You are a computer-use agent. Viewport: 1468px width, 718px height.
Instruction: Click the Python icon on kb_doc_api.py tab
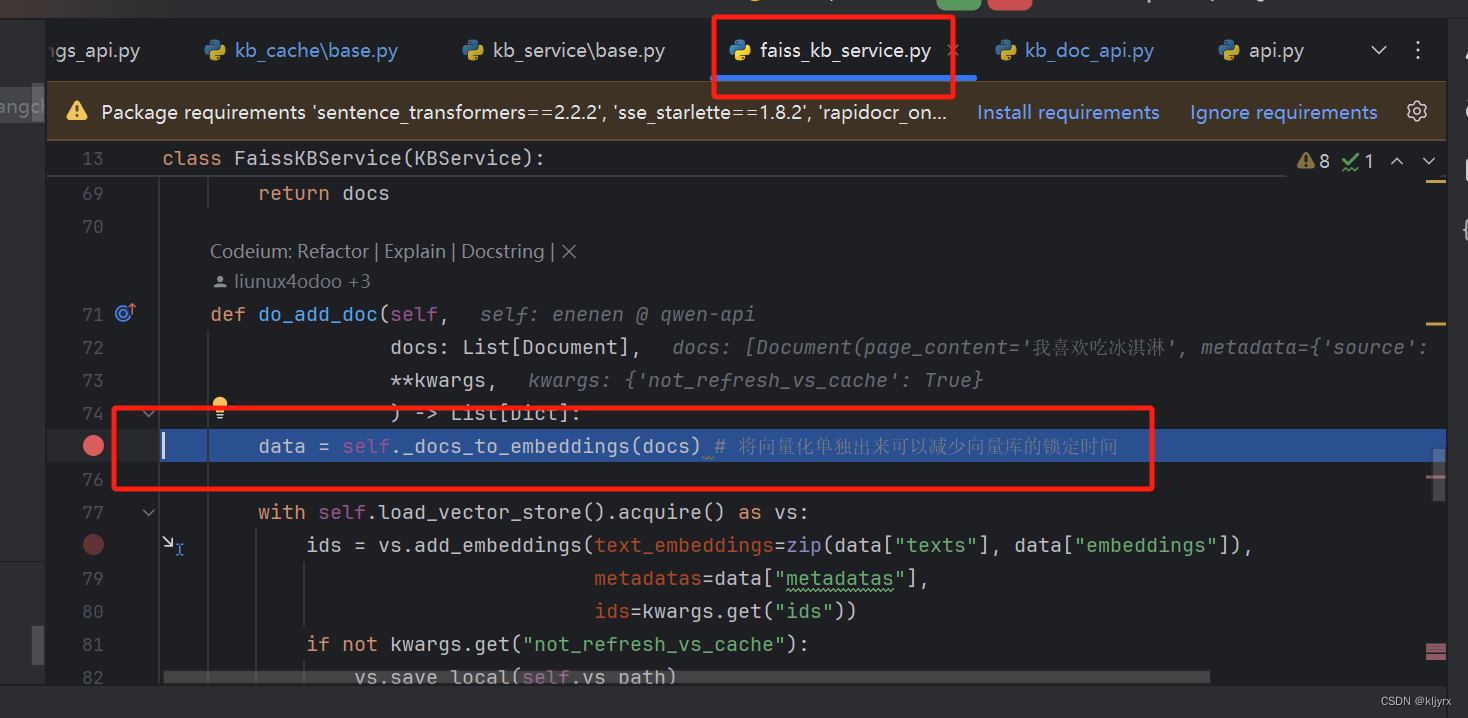coord(1005,50)
